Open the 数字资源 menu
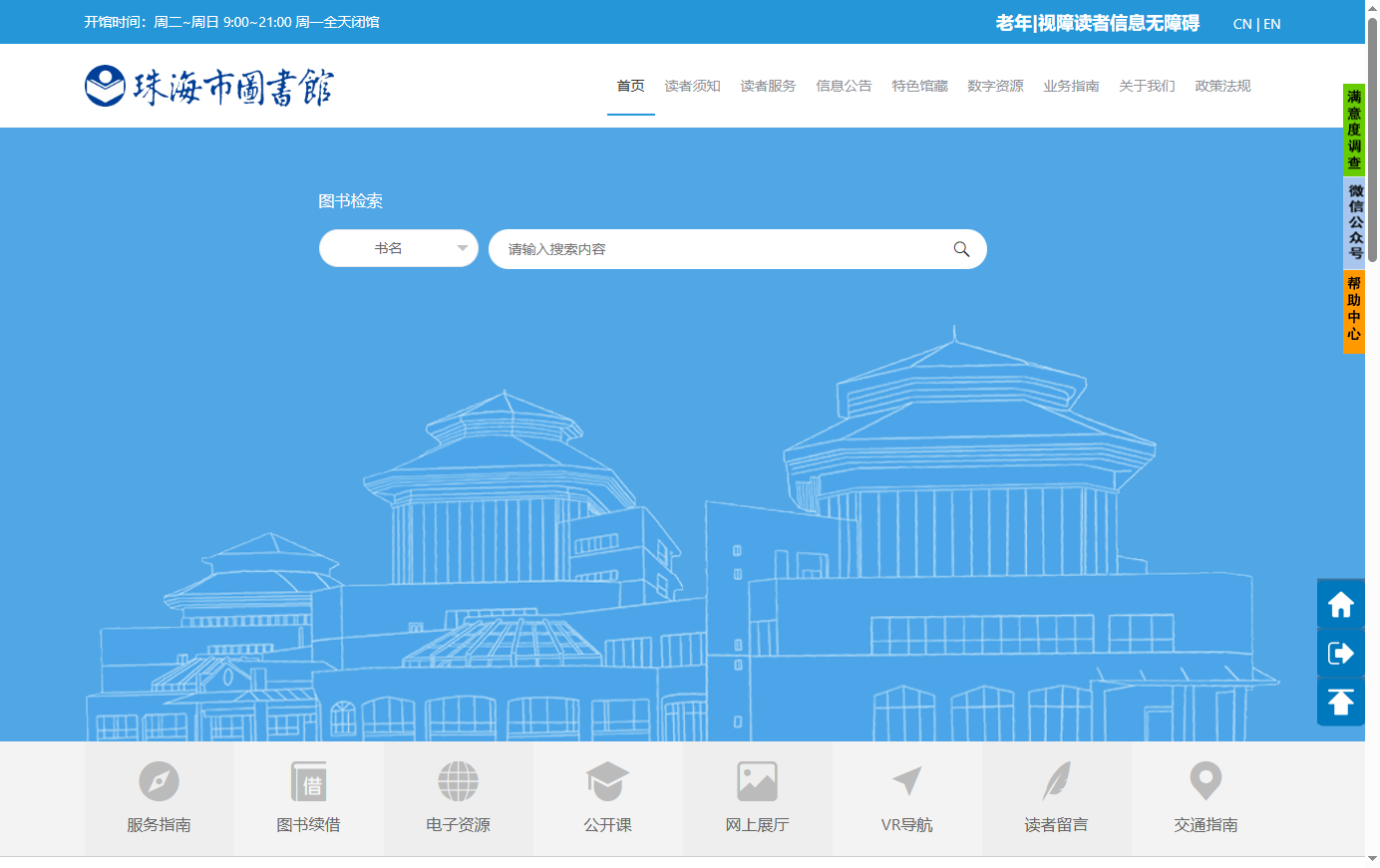1380x868 pixels. (996, 86)
